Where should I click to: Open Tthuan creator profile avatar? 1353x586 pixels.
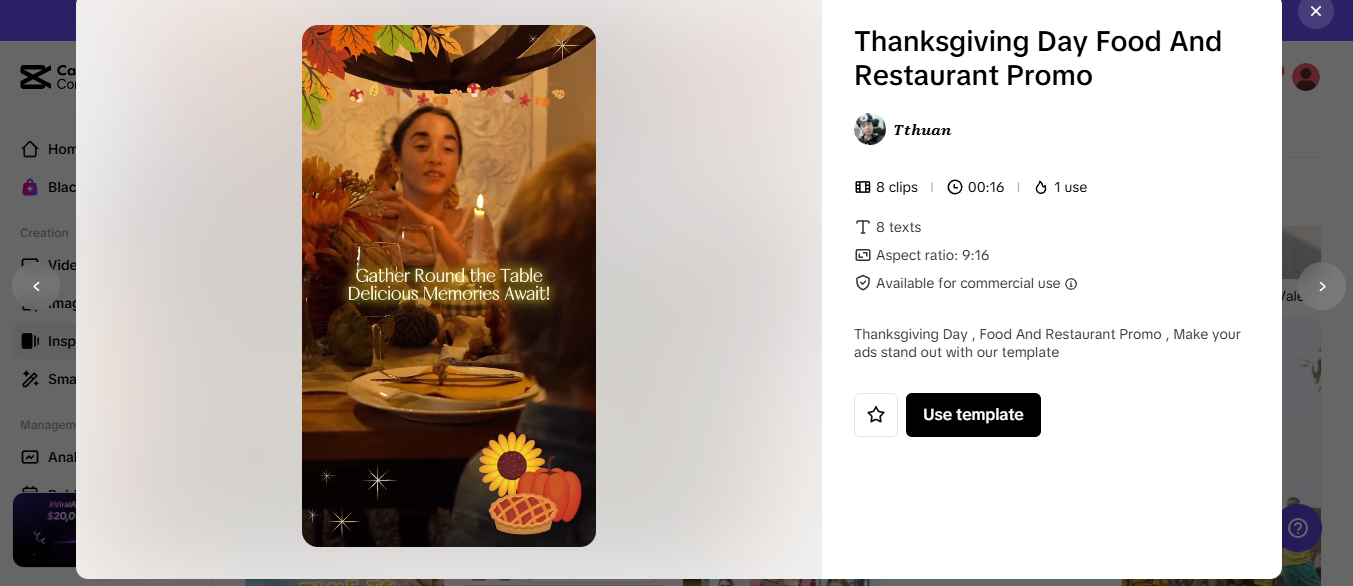coord(870,129)
